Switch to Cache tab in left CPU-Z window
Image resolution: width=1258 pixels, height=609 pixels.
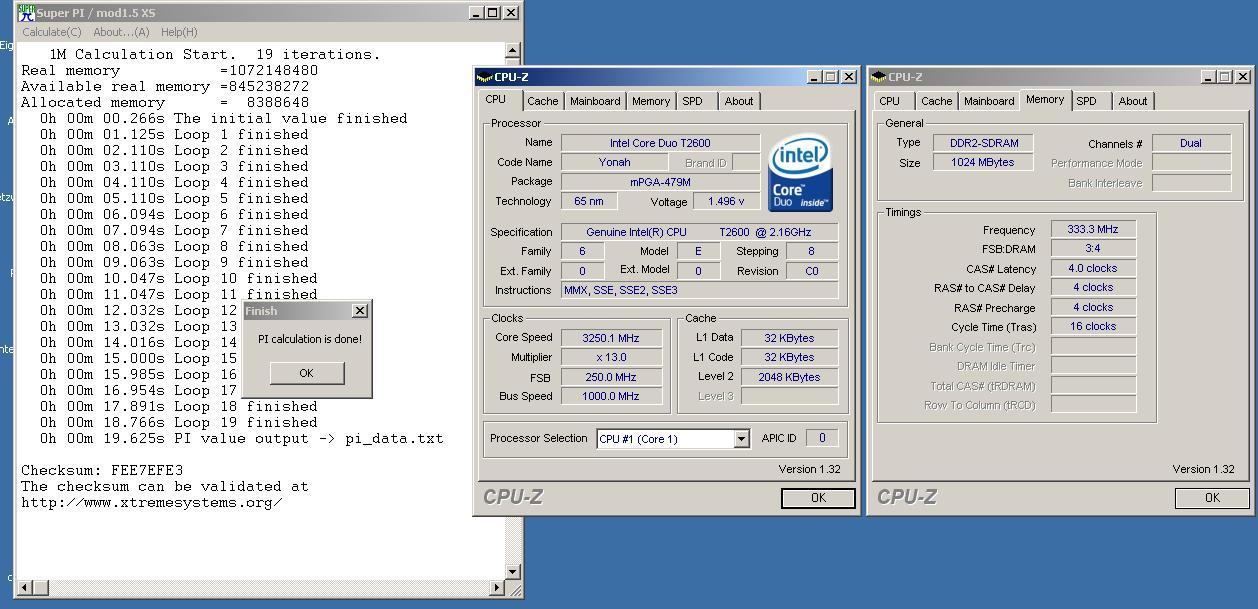pyautogui.click(x=543, y=101)
